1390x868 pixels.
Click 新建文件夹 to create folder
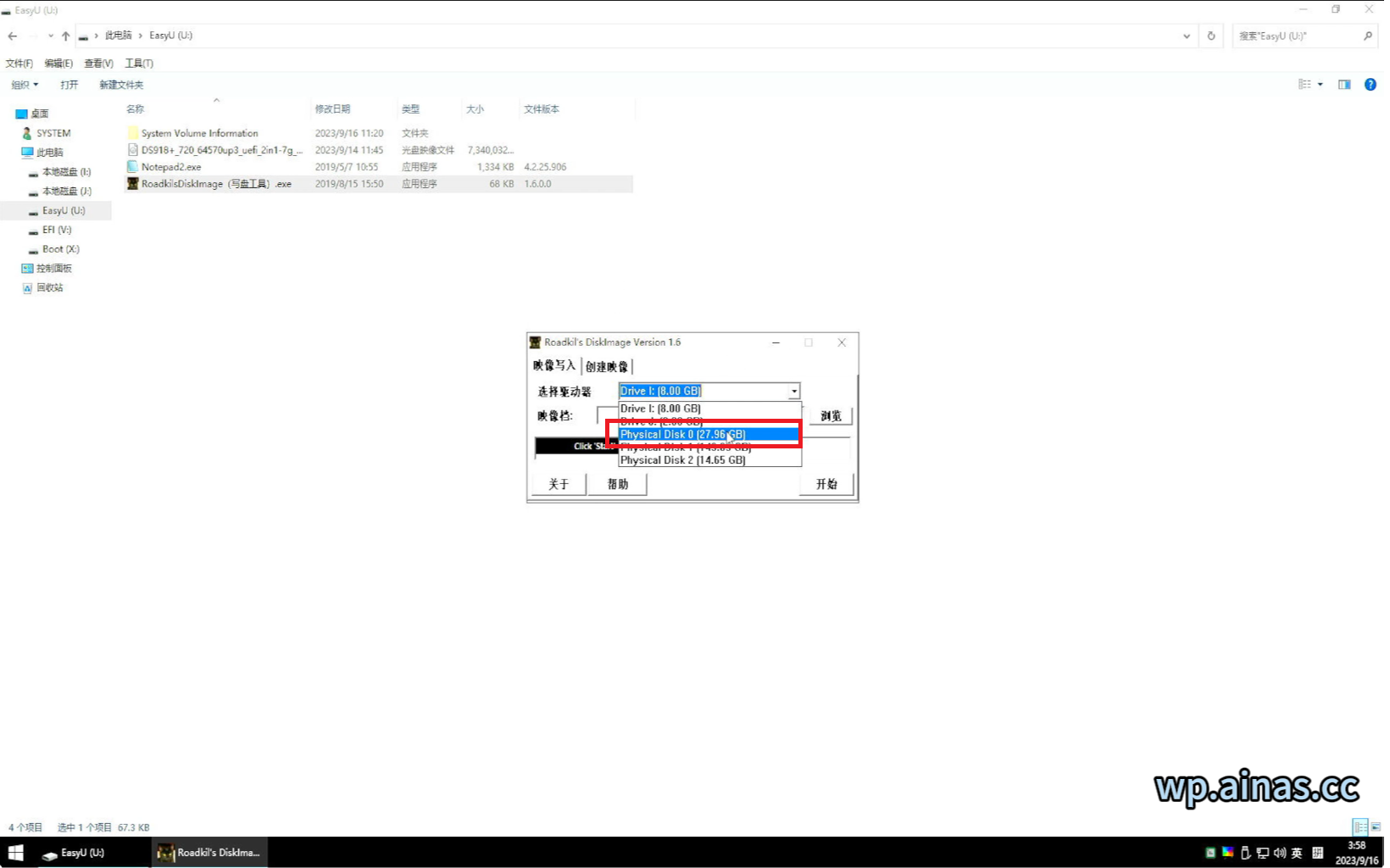pyautogui.click(x=121, y=85)
